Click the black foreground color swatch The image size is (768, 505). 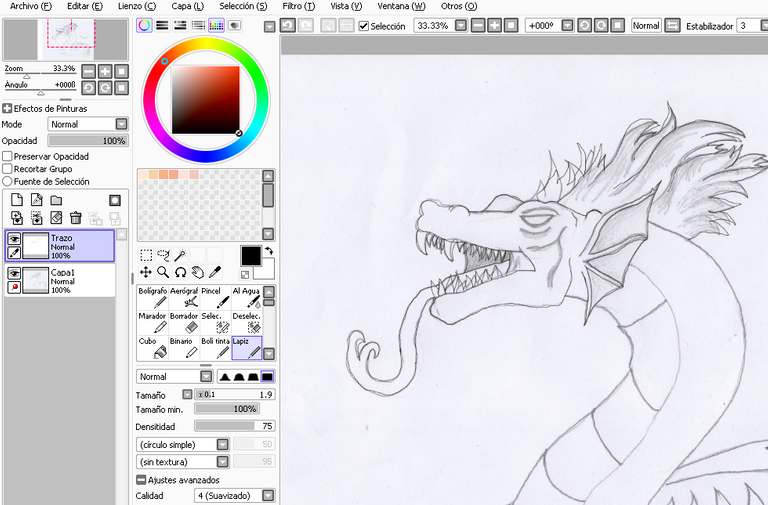pos(251,256)
